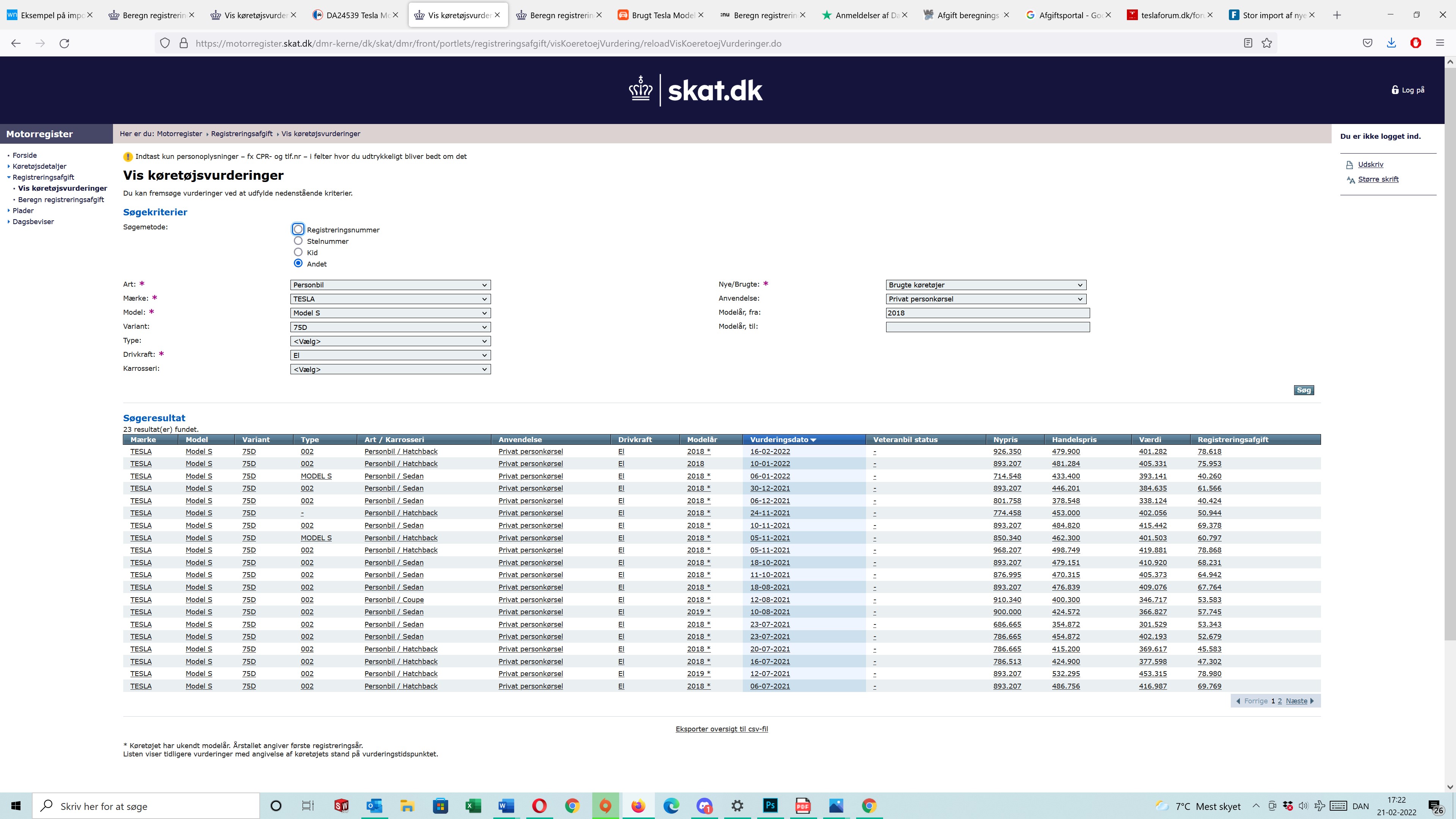This screenshot has height=819, width=1456.
Task: Open Køretøjsdetaljer in the side menu
Action: [39, 166]
